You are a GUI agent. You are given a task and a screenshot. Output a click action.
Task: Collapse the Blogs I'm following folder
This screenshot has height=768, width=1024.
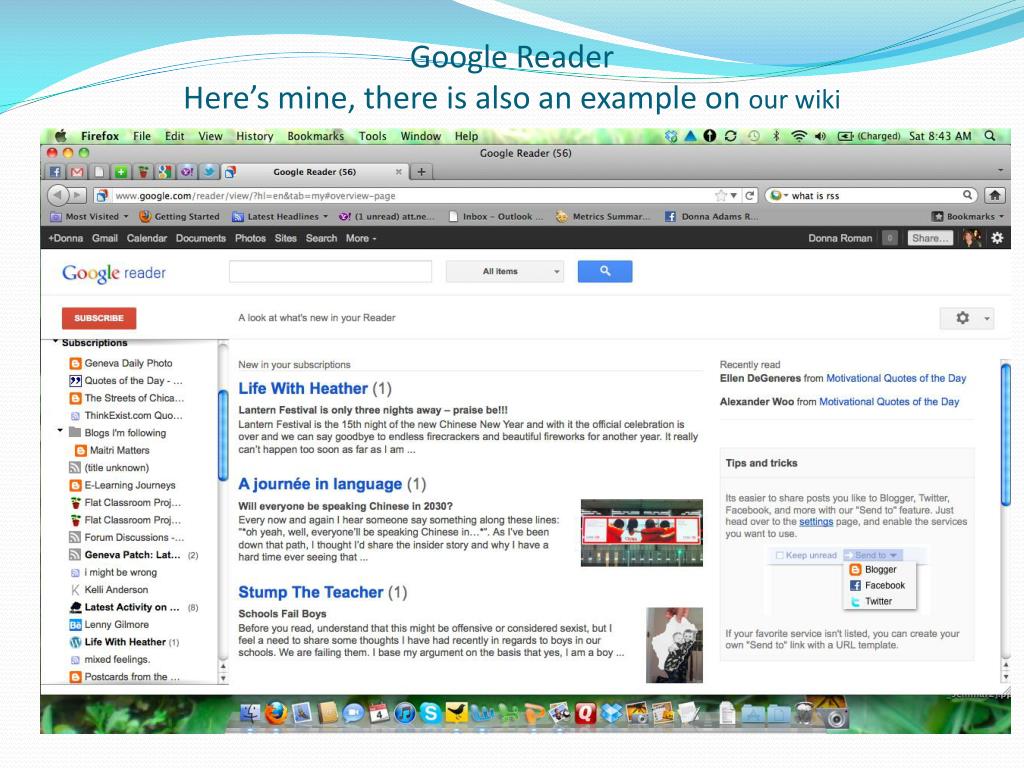click(60, 431)
